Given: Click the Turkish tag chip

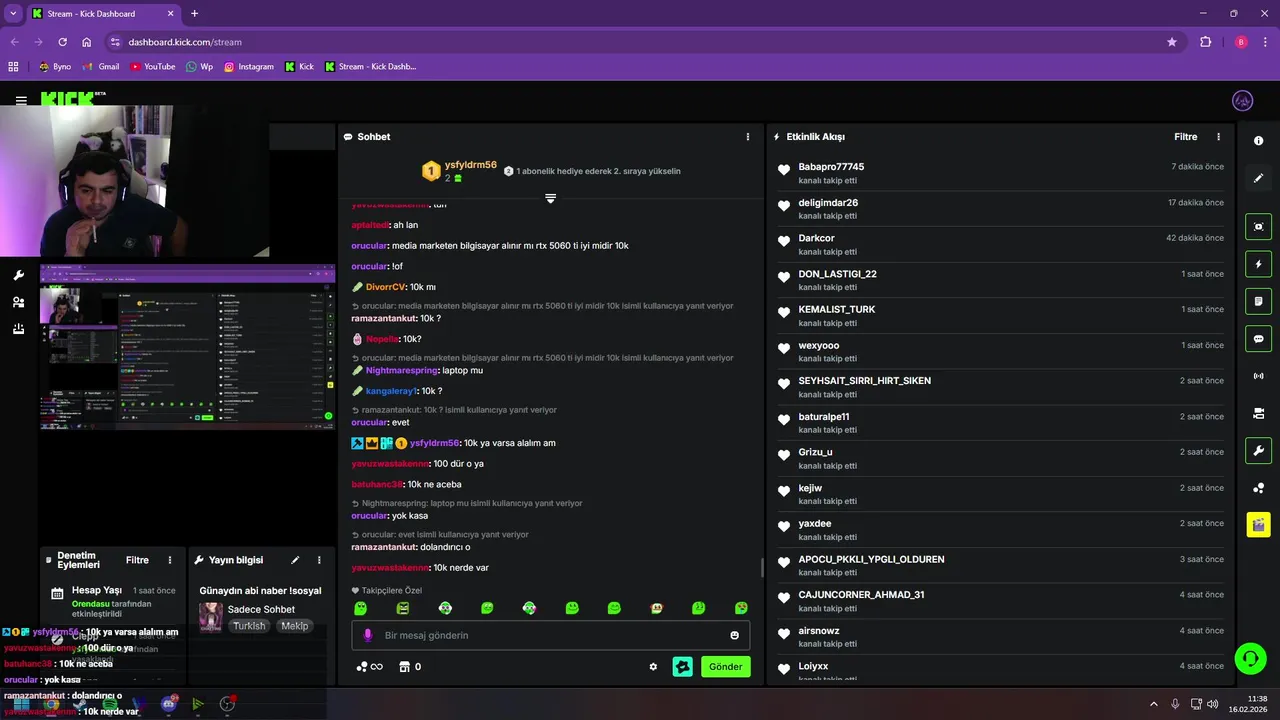Looking at the screenshot, I should tap(249, 626).
